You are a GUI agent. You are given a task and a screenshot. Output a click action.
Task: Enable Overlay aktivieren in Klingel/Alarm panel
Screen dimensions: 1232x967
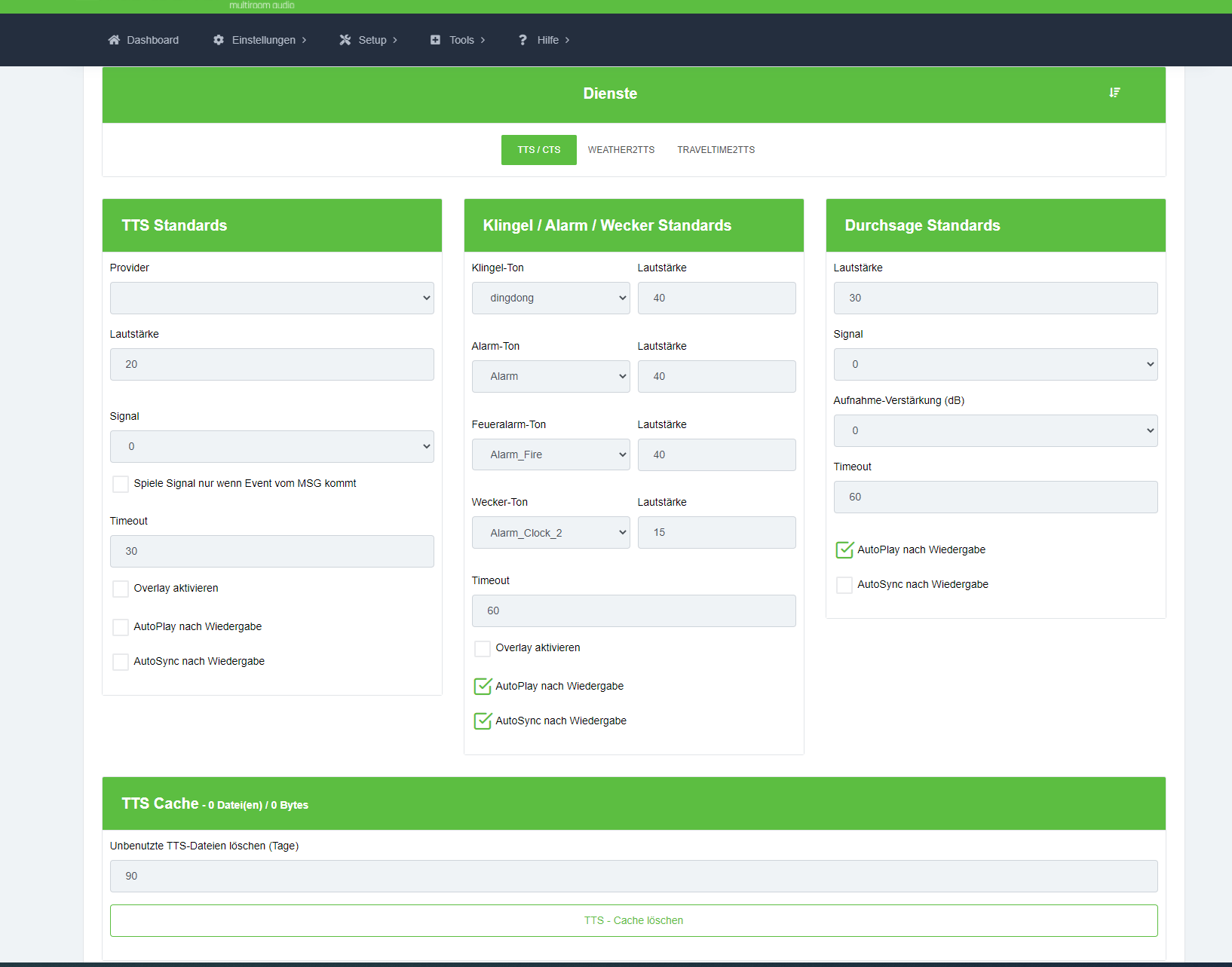point(483,648)
